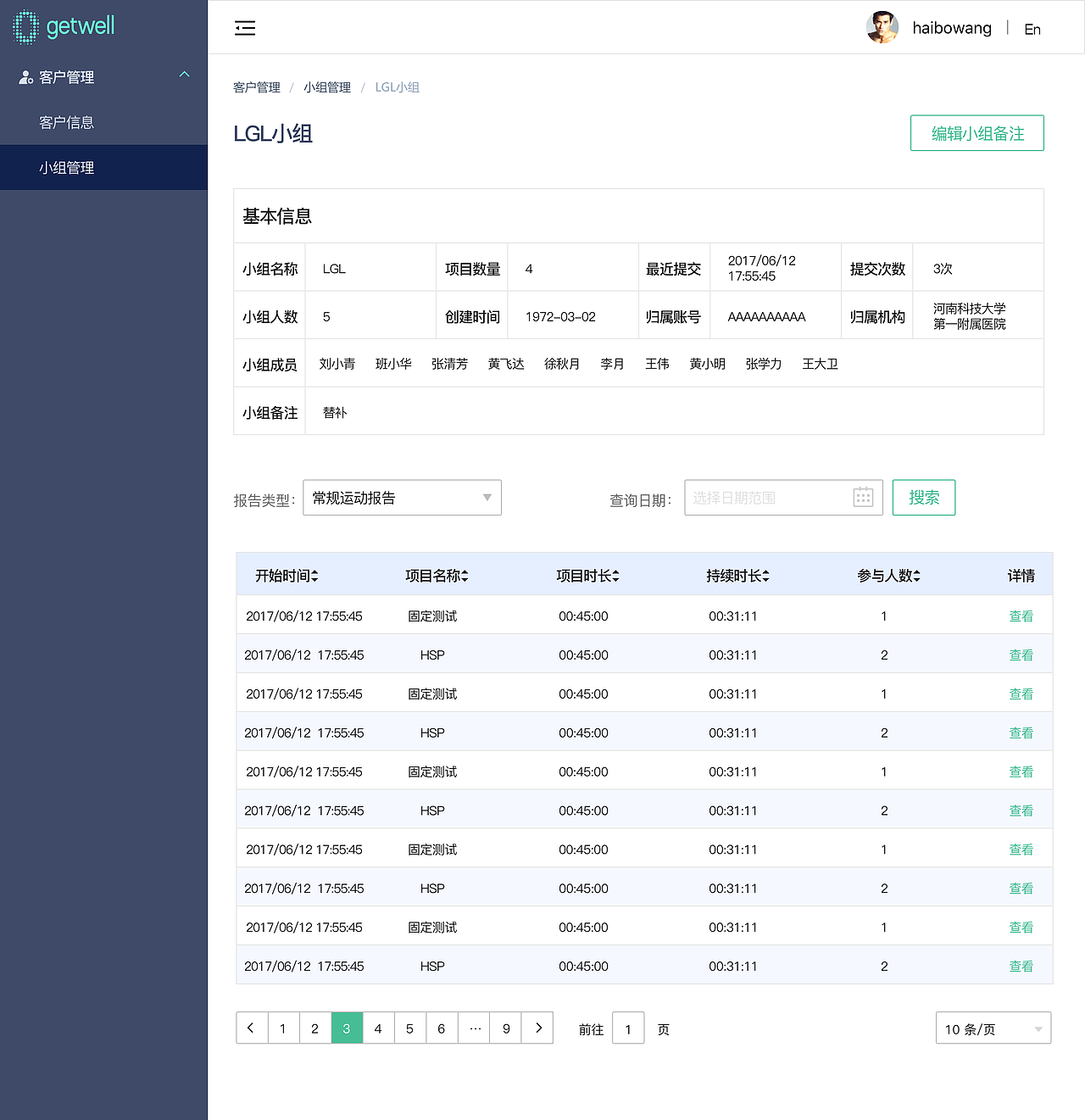Jump to page 5 in pagination
The width and height of the screenshot is (1085, 1120).
pyautogui.click(x=409, y=1028)
